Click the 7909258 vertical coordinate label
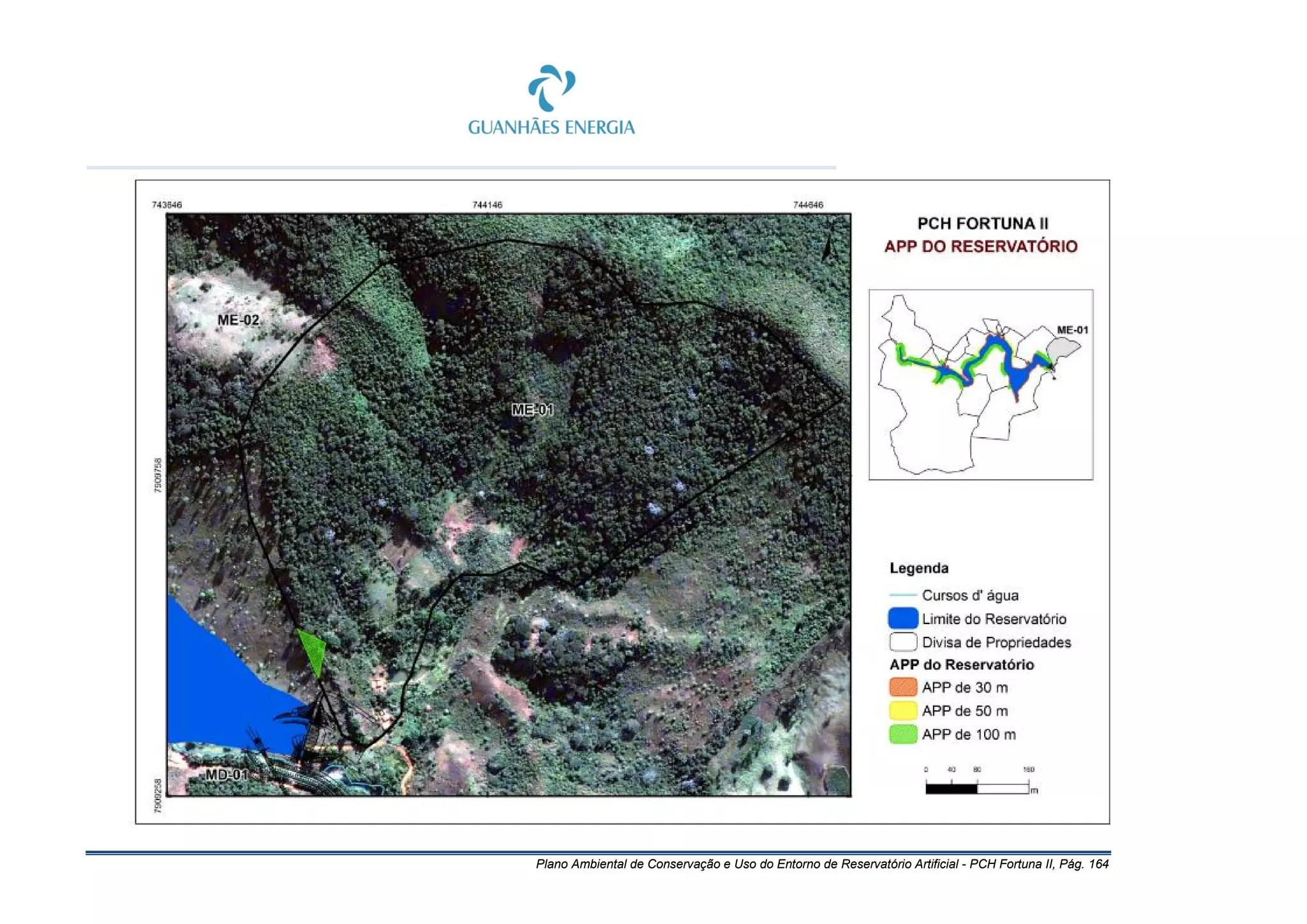Image resolution: width=1307 pixels, height=924 pixels. [158, 796]
